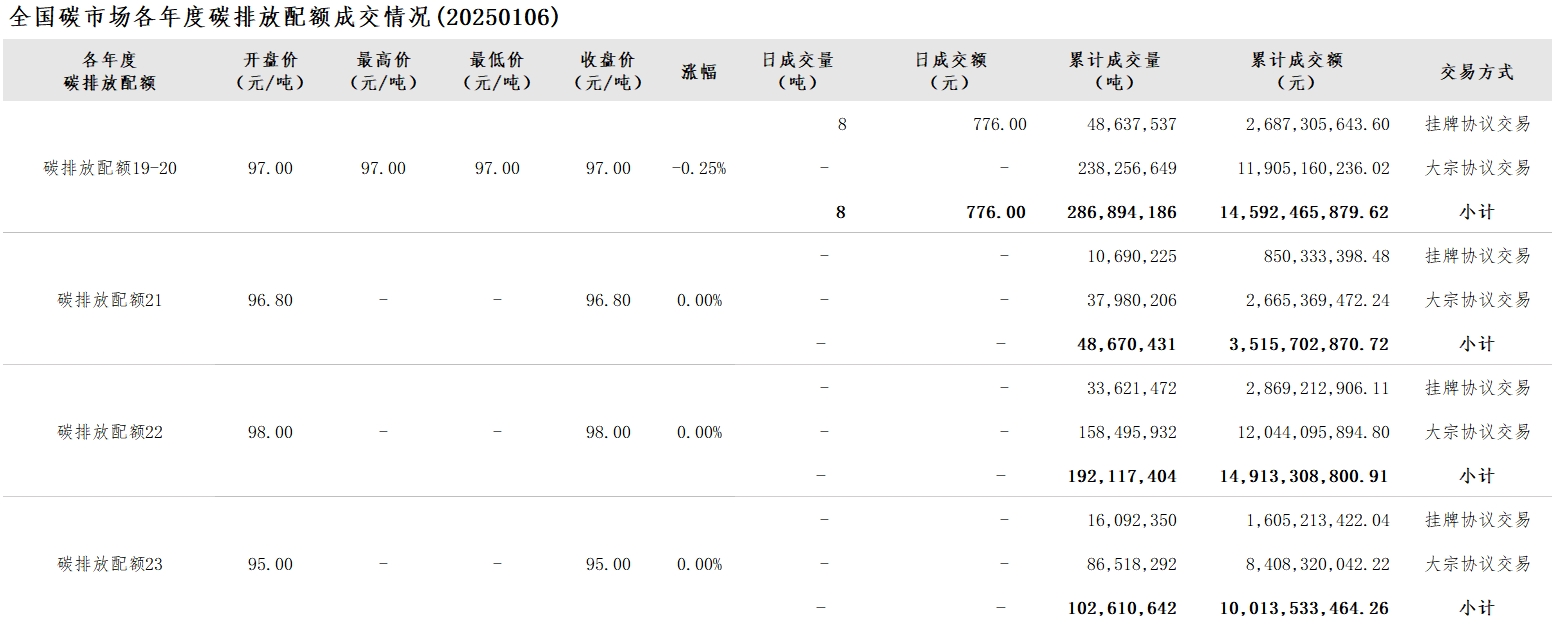
Task: Click the 776.00 daily amount in 挂牌协议交易 row
Action: 999,124
